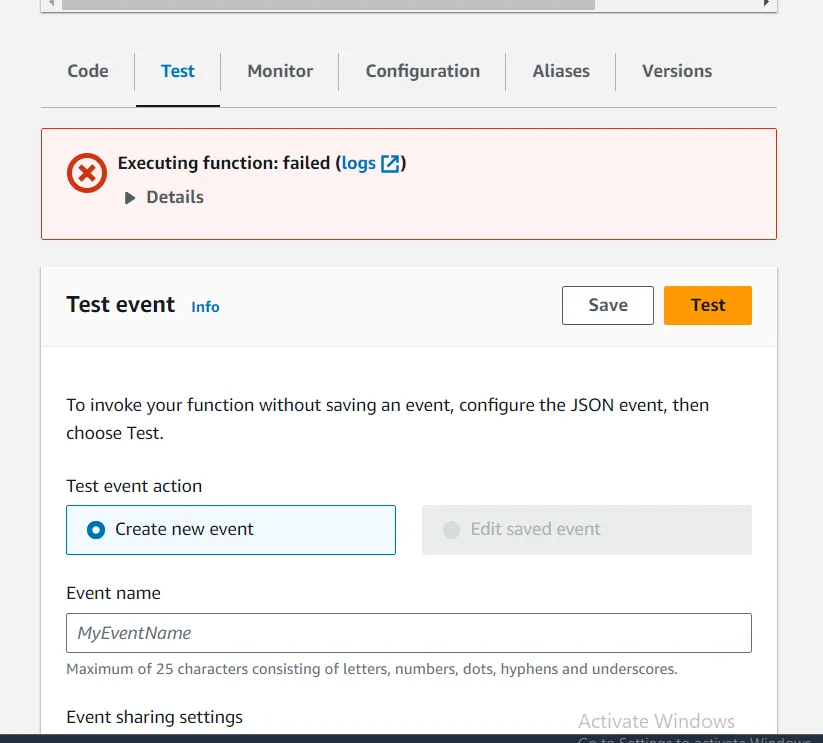Expand the Details disclosure triangle

130,198
